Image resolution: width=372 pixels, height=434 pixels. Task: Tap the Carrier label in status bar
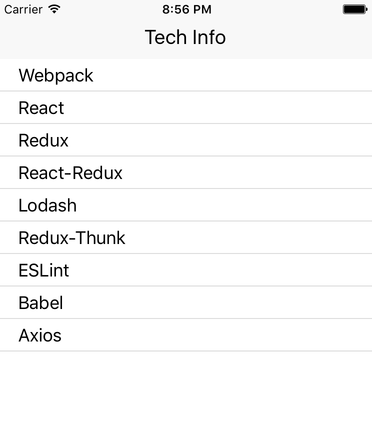(23, 9)
